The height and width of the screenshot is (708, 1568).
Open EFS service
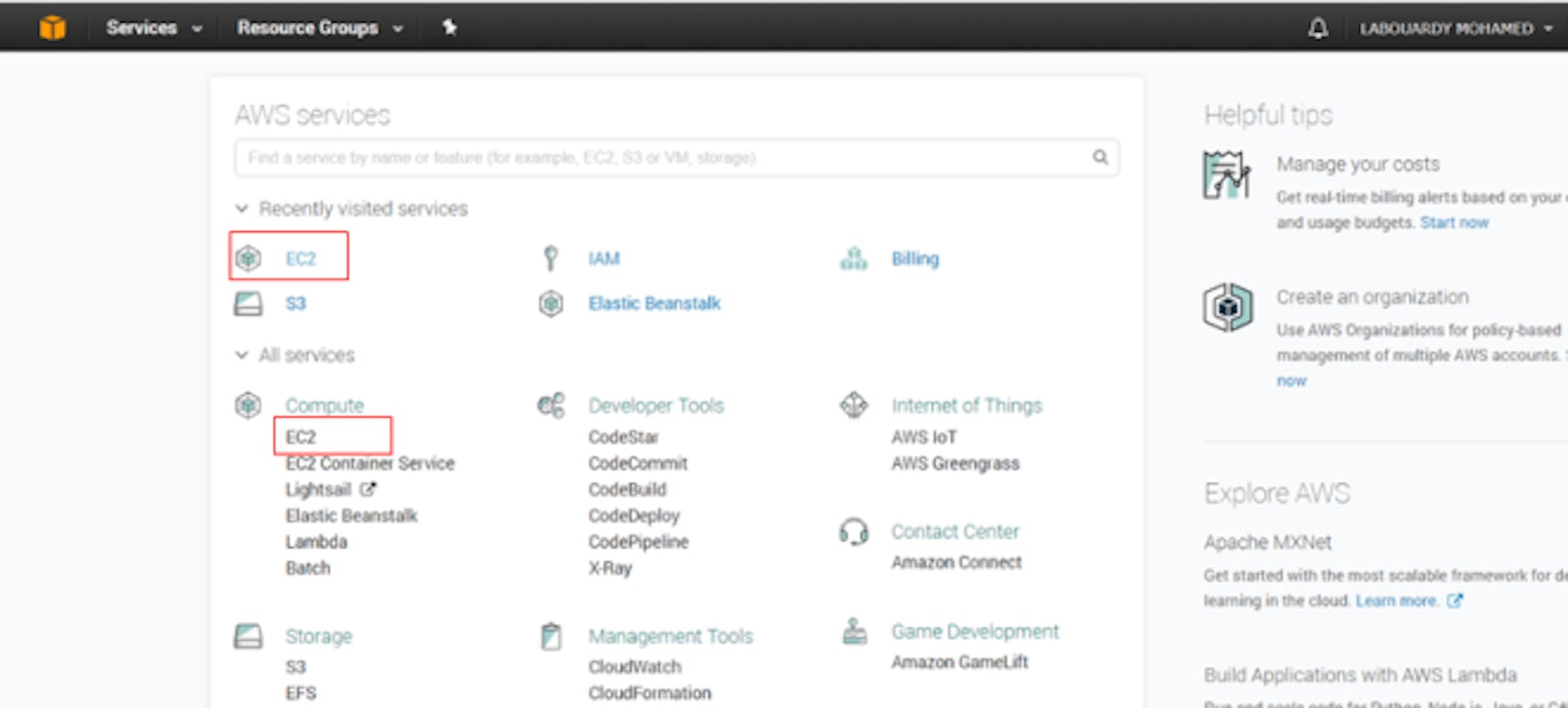pyautogui.click(x=301, y=692)
